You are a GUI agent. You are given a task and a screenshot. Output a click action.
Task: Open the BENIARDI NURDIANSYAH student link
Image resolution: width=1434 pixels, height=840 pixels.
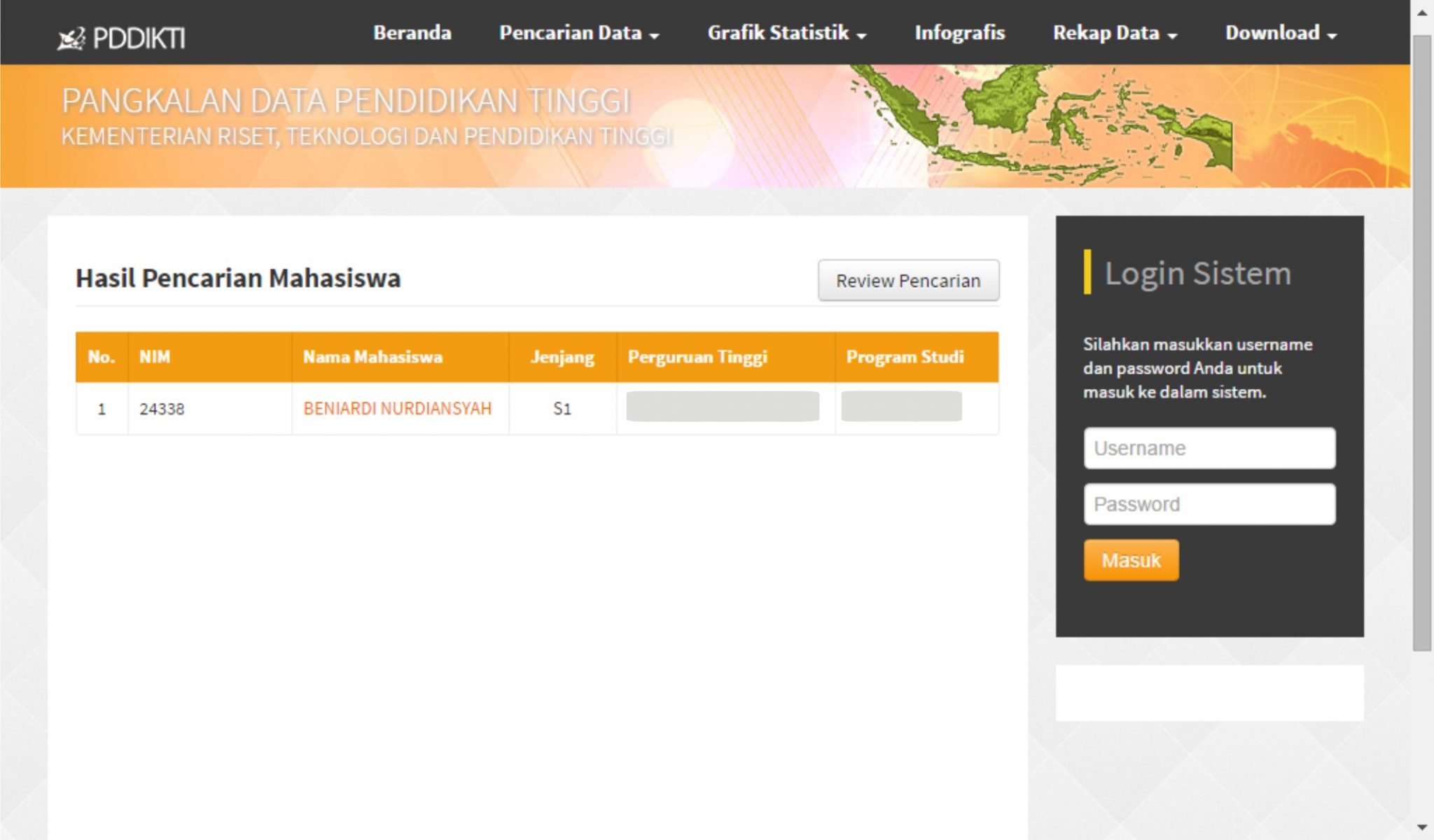click(x=397, y=409)
